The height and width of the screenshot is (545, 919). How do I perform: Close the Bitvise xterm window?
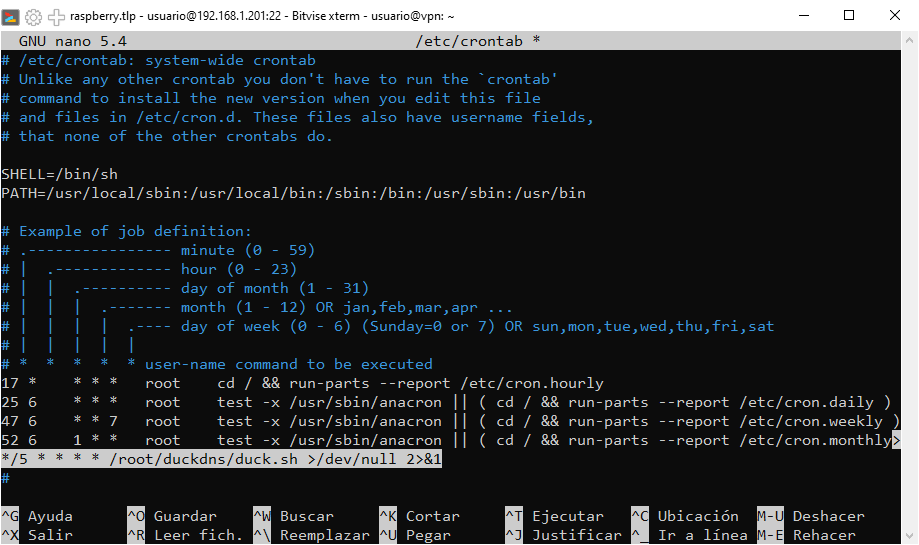pyautogui.click(x=895, y=16)
